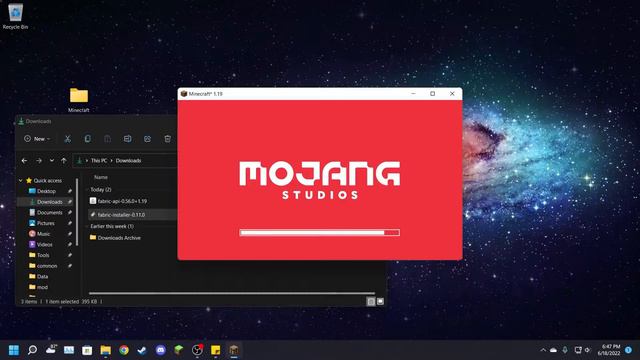Open the Recycle Bin desktop icon
640x360 pixels.
coord(15,16)
